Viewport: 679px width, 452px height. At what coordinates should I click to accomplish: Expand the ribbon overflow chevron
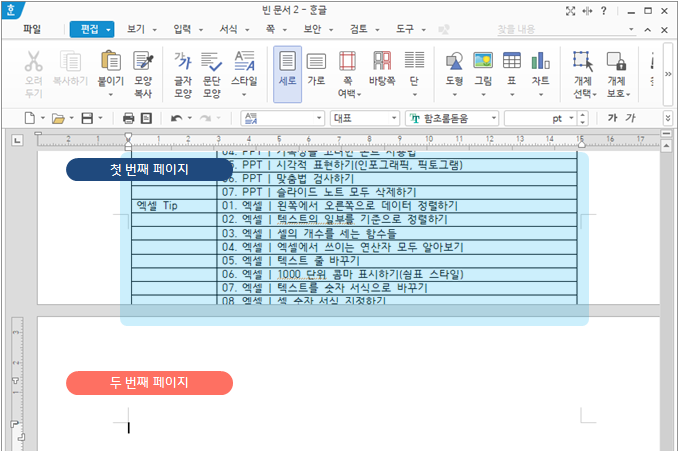pyautogui.click(x=668, y=74)
